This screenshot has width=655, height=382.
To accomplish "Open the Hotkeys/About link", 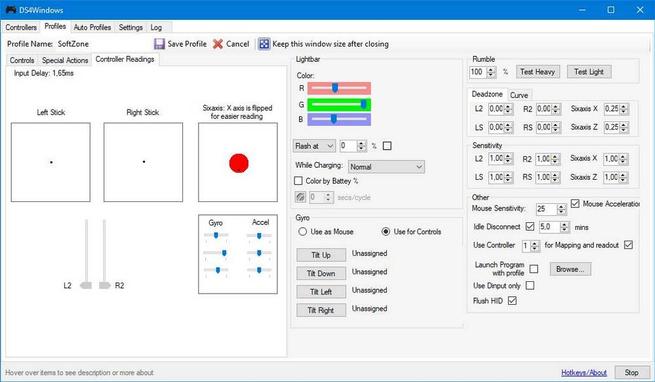I will (x=584, y=372).
